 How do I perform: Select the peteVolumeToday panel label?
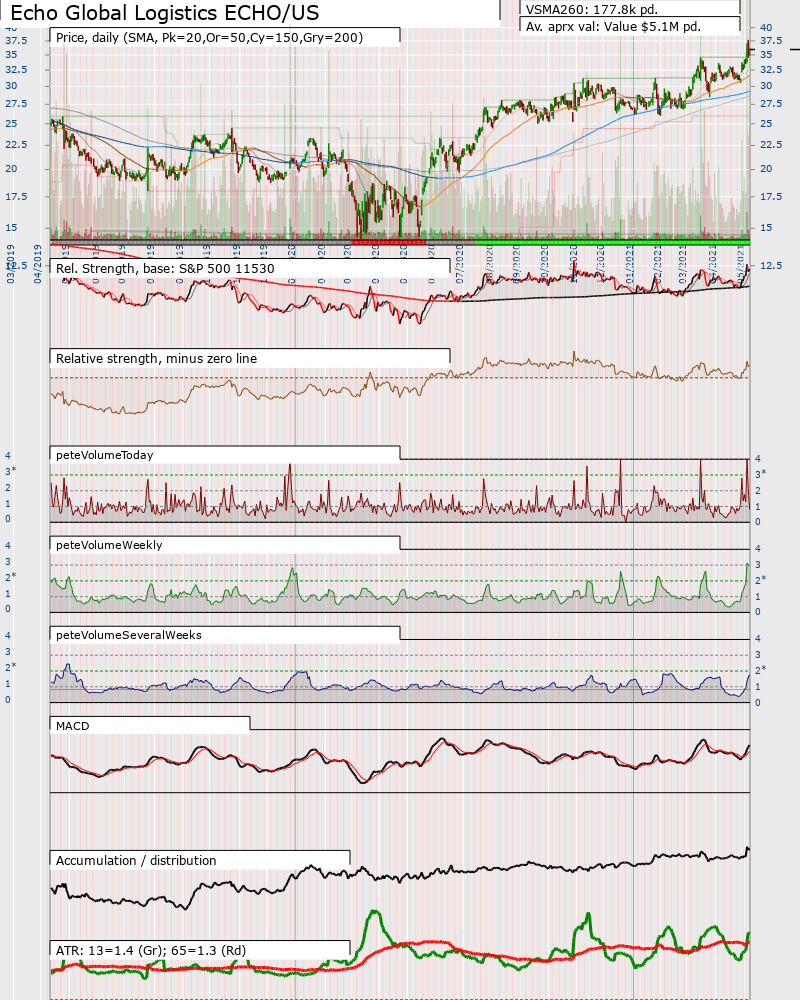click(x=105, y=455)
